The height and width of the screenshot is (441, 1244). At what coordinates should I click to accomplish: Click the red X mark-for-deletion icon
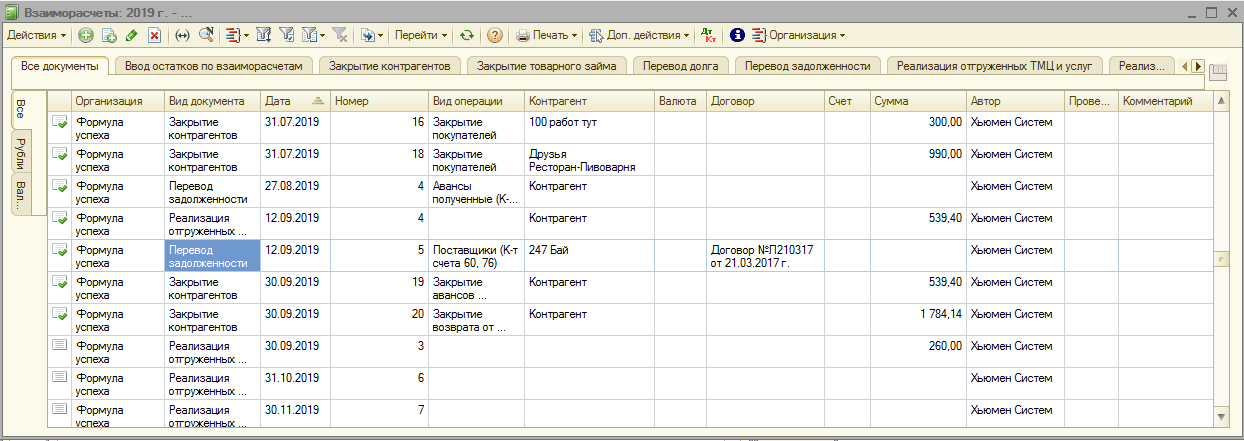pyautogui.click(x=154, y=35)
